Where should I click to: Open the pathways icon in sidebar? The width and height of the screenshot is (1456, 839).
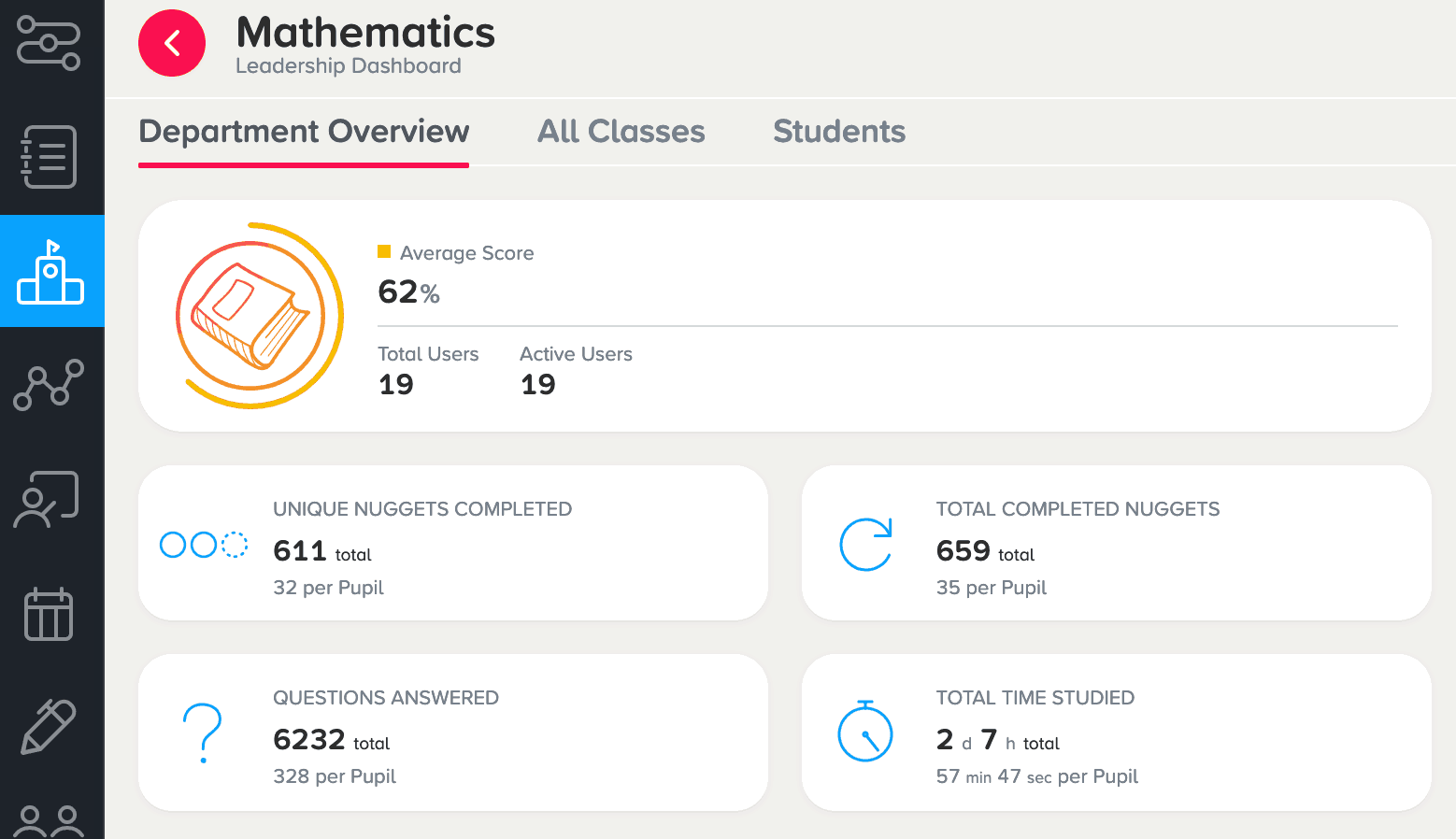click(49, 43)
